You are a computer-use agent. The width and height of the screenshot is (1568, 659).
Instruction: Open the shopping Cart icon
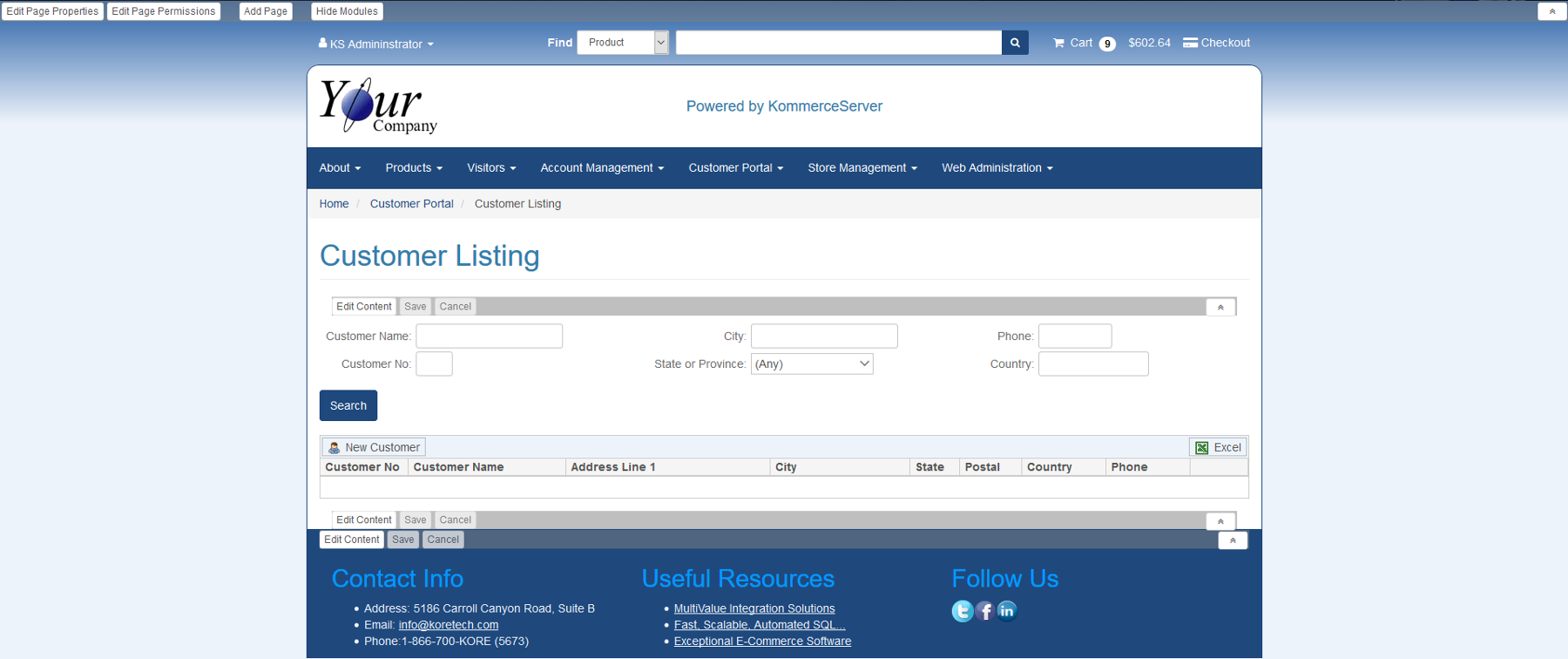click(x=1059, y=43)
